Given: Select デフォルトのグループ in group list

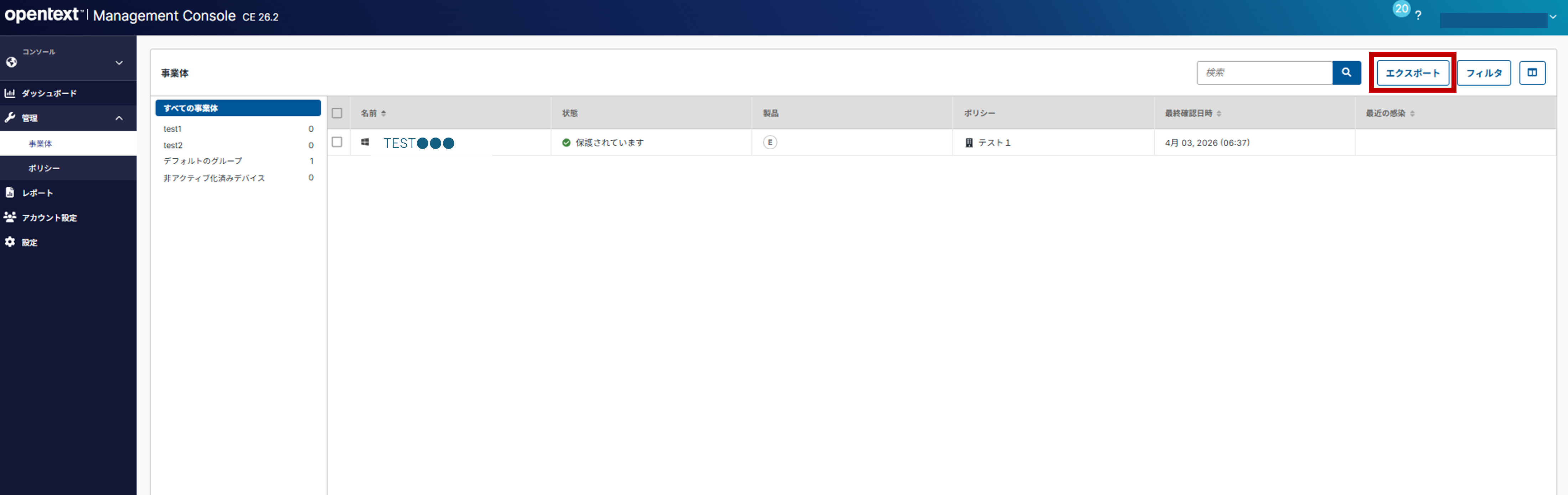Looking at the screenshot, I should (x=203, y=161).
